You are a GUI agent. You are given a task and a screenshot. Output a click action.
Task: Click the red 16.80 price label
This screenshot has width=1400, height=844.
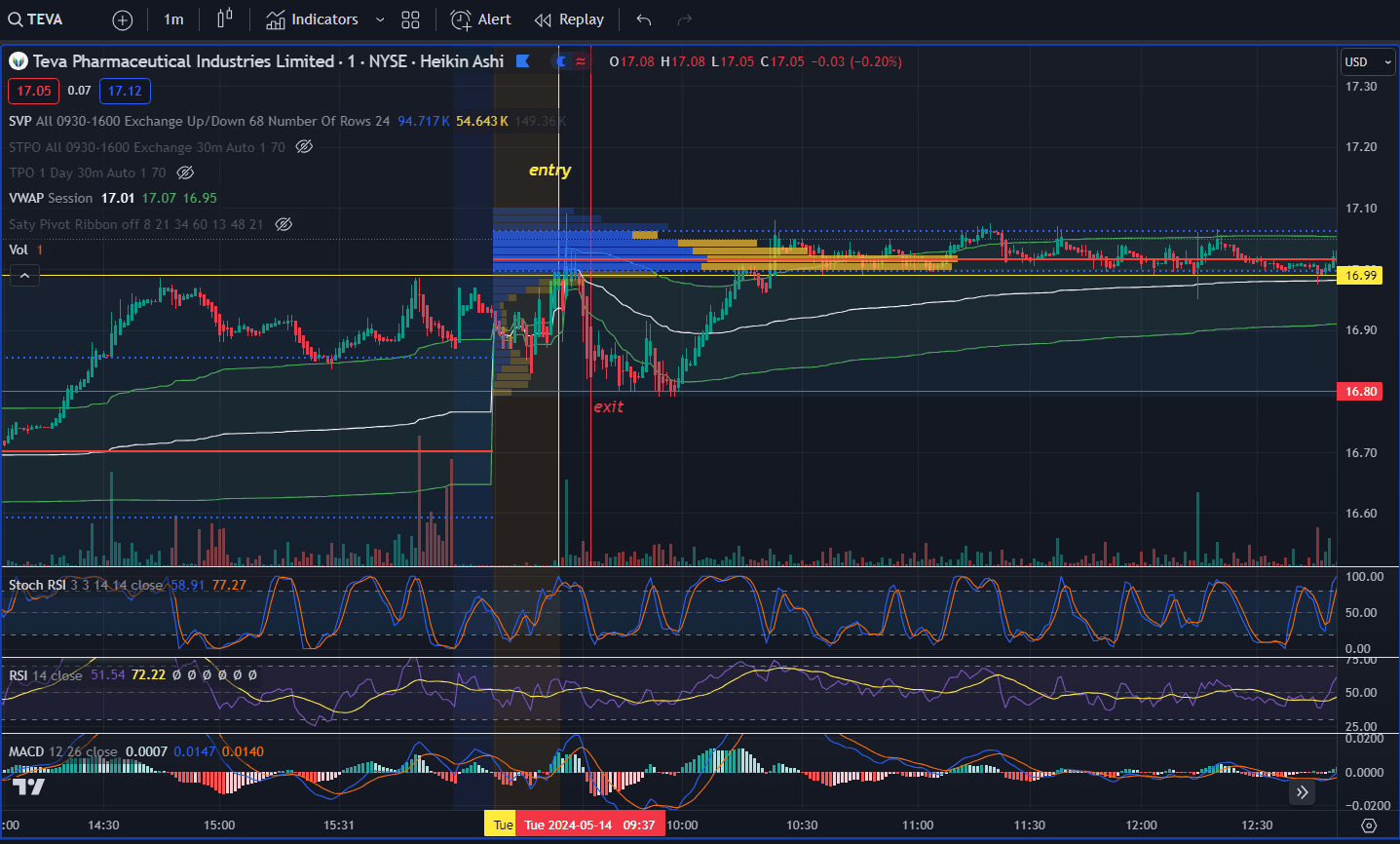(x=1361, y=392)
